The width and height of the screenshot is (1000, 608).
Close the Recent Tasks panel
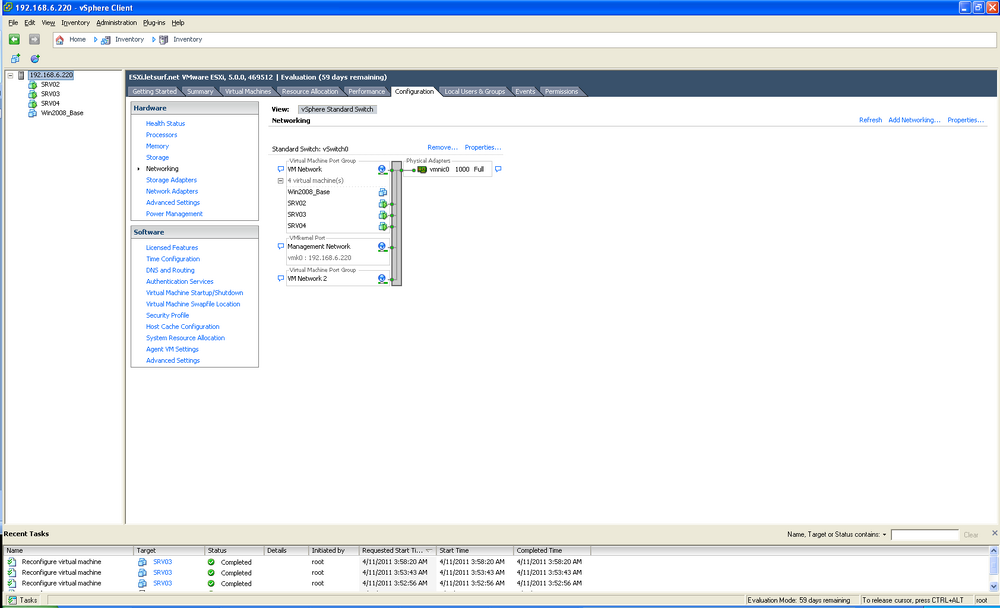tap(994, 533)
